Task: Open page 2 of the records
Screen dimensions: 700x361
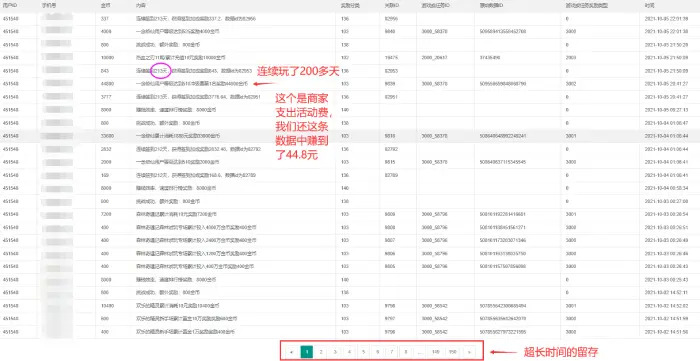Action: point(321,352)
